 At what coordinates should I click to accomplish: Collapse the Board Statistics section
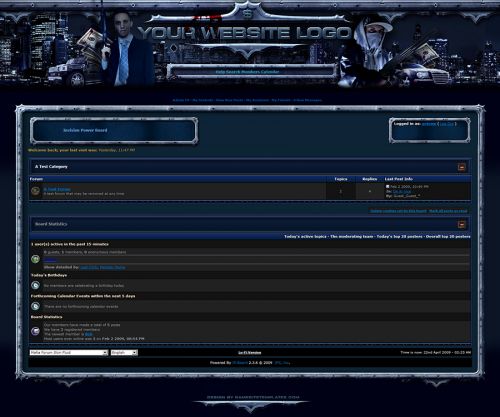point(462,224)
